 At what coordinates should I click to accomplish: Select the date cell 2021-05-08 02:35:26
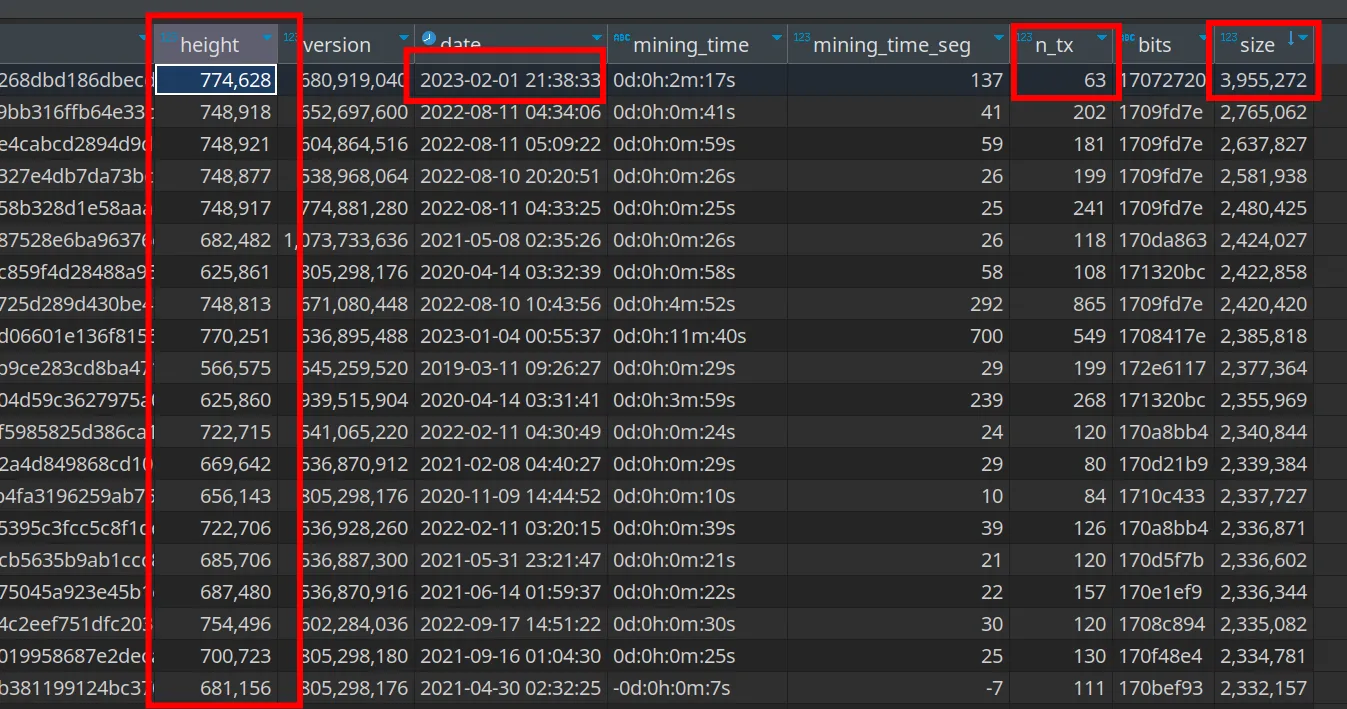[510, 240]
